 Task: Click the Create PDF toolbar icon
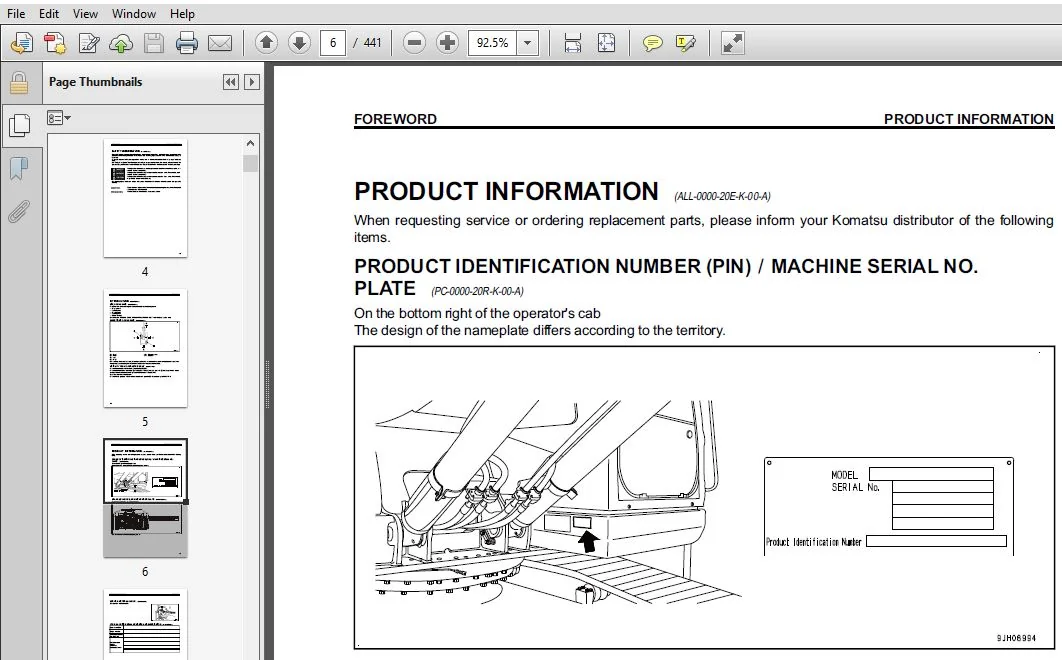click(x=55, y=43)
